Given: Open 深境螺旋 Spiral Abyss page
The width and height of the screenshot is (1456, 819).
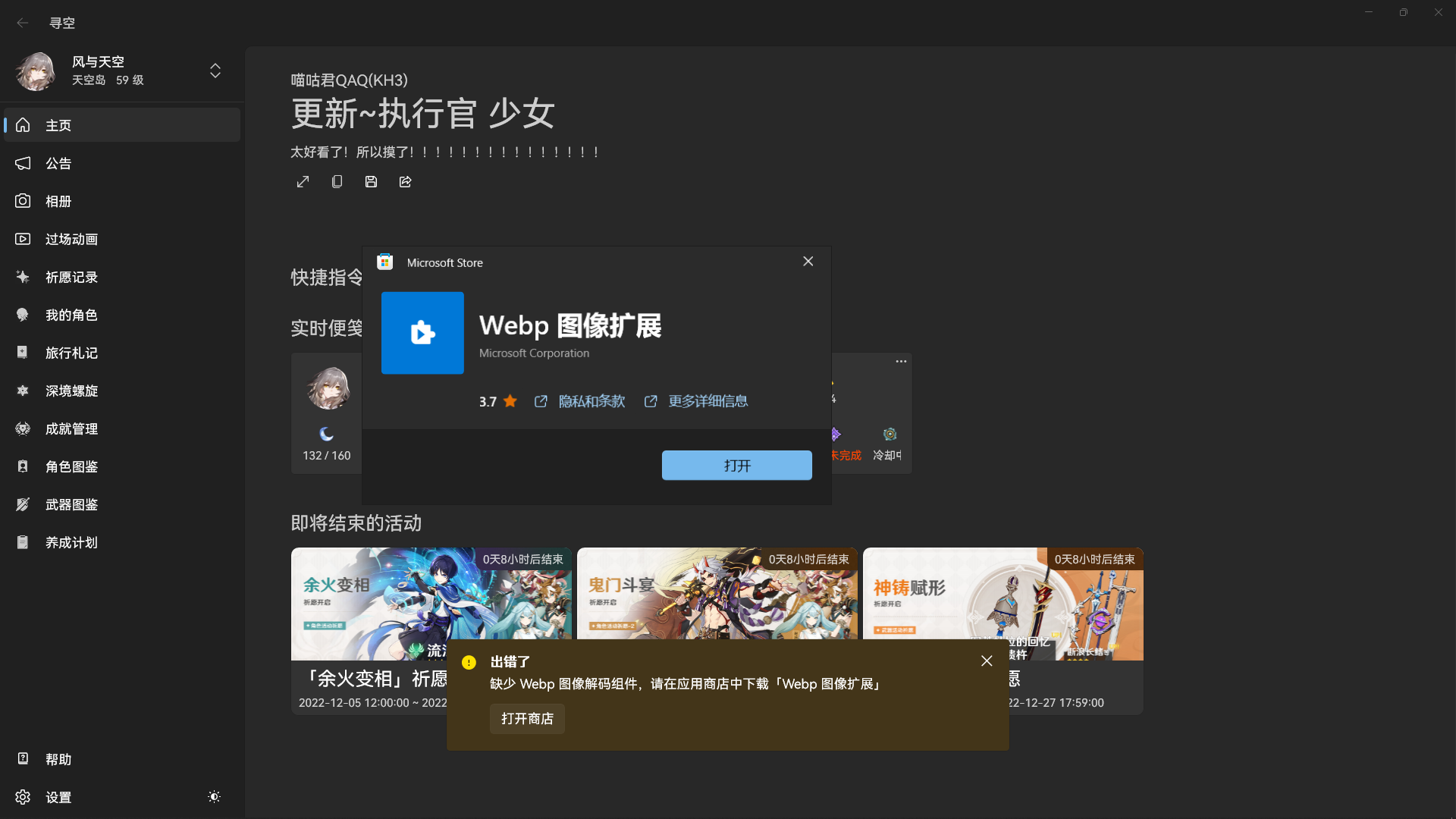Looking at the screenshot, I should click(x=71, y=391).
